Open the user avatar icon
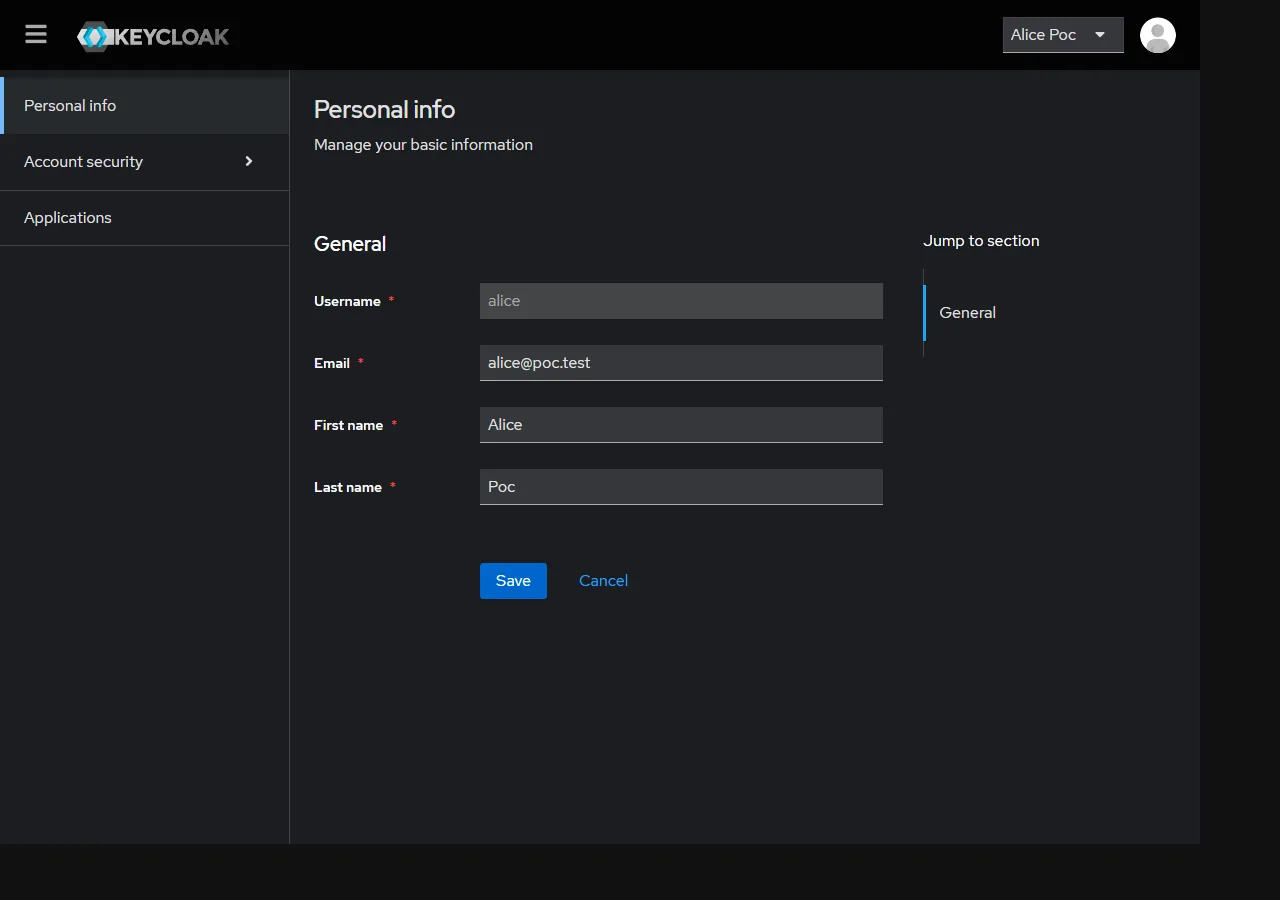Screen dimensions: 1280x900 1158,35
